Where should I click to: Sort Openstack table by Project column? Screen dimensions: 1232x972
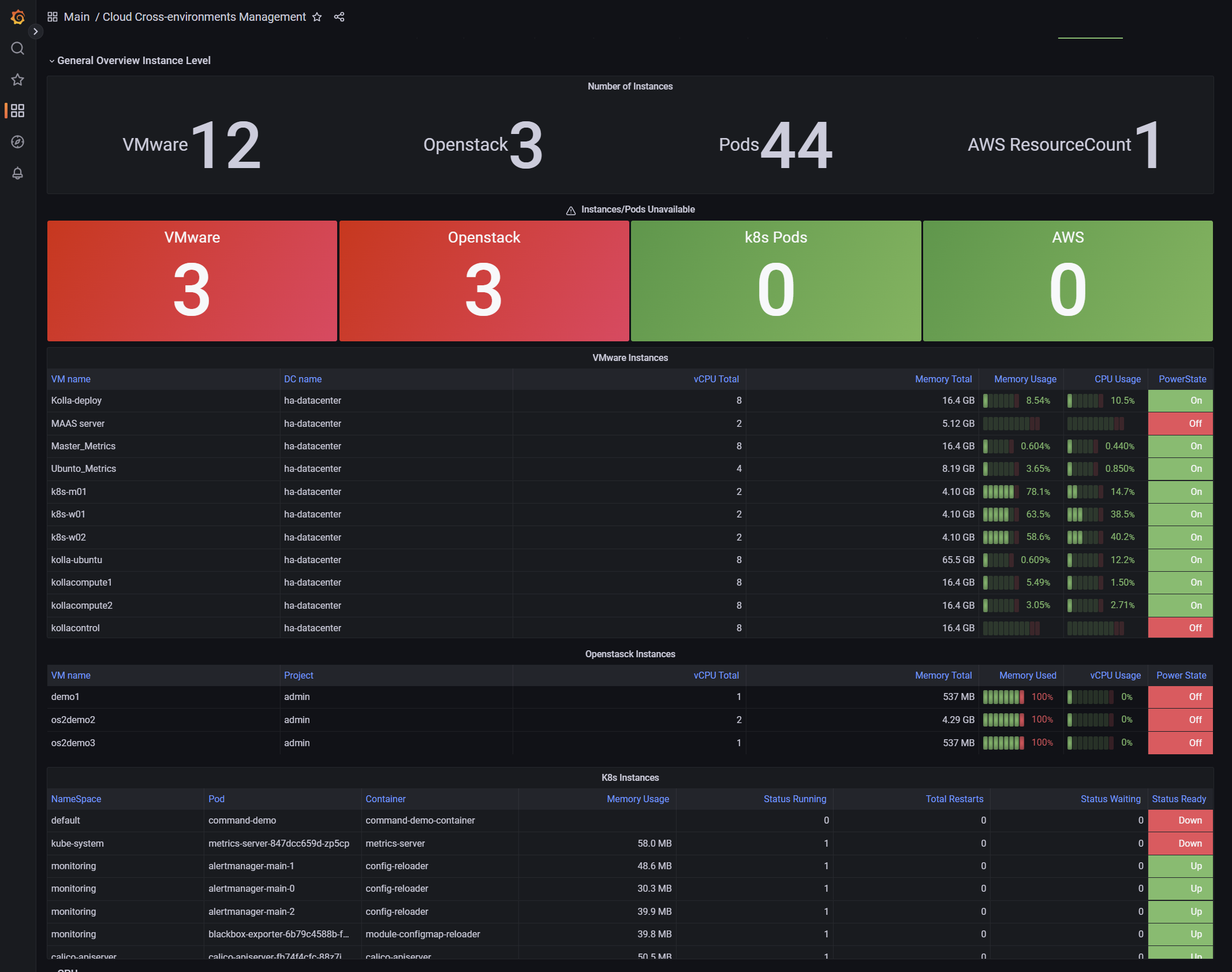point(298,676)
